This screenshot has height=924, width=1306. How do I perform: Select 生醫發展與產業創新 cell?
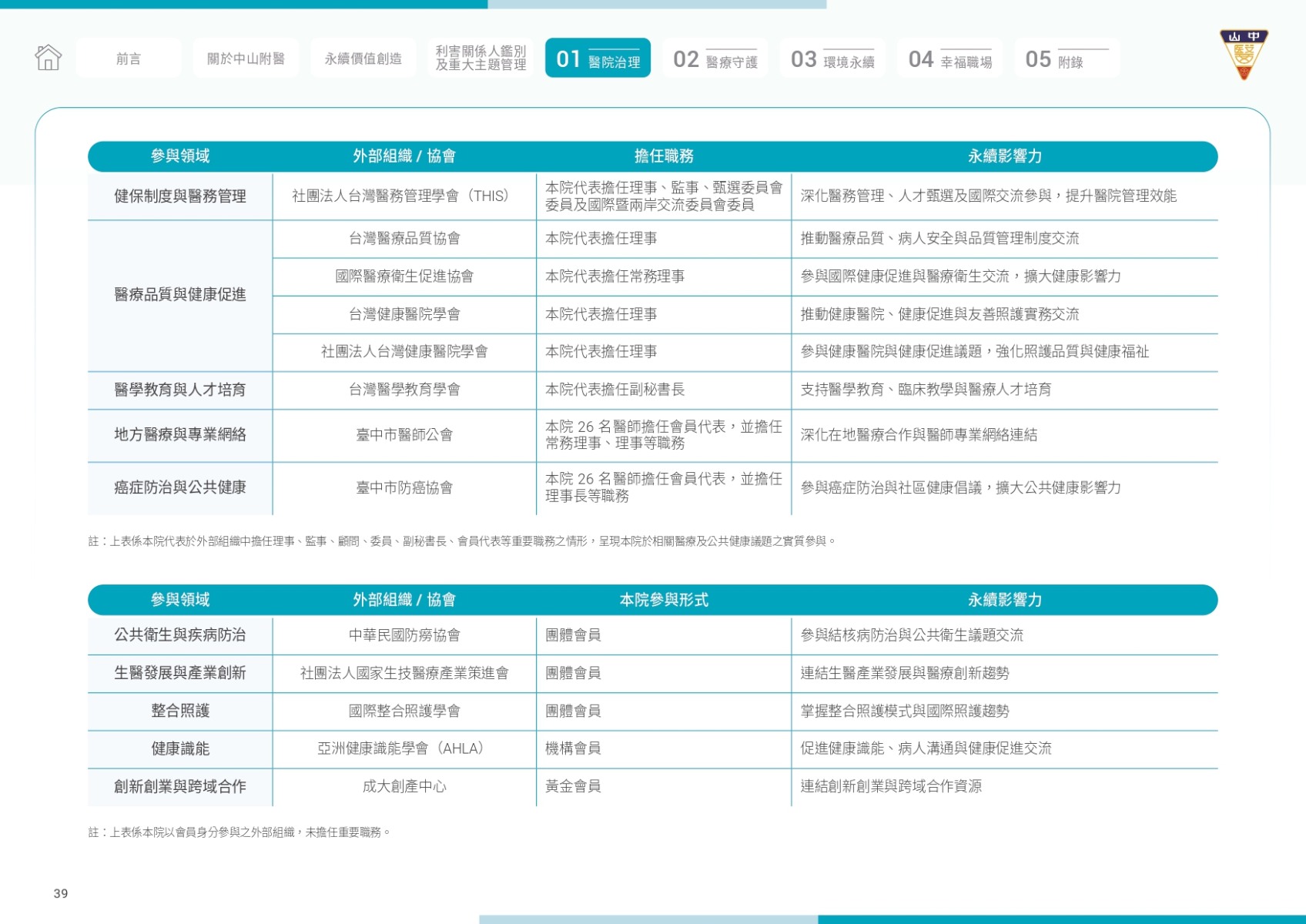coord(180,674)
